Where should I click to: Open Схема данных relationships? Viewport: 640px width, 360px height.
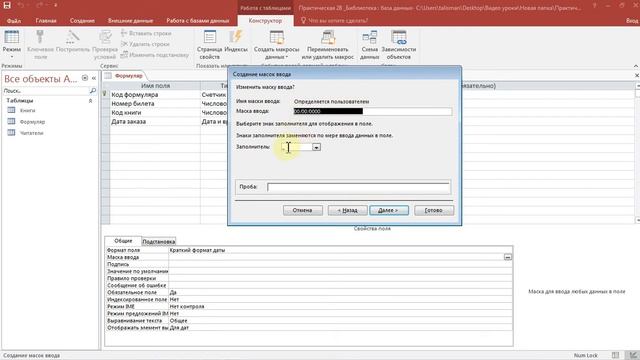pyautogui.click(x=370, y=45)
